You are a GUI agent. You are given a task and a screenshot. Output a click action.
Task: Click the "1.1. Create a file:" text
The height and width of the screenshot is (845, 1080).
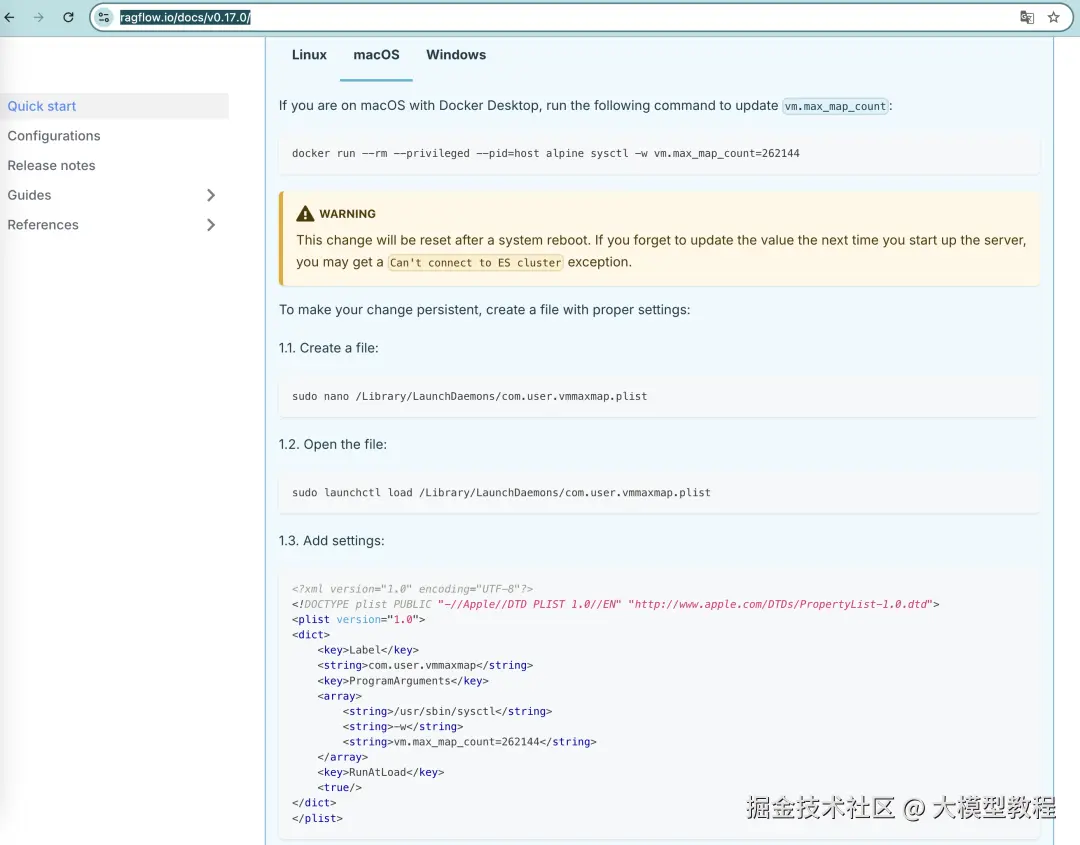click(329, 348)
